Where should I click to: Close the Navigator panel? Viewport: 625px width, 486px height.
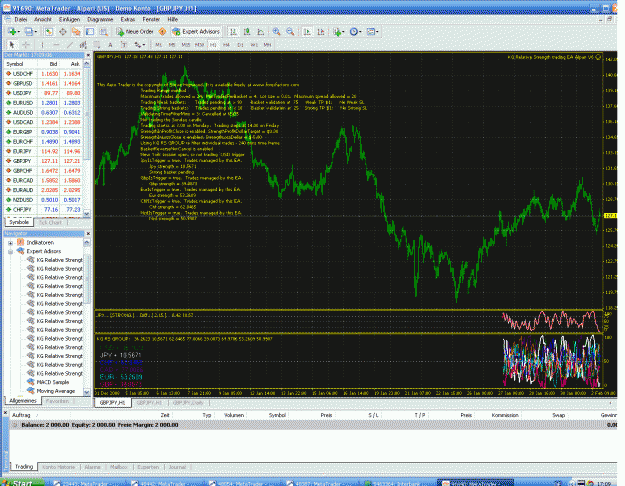[x=88, y=234]
